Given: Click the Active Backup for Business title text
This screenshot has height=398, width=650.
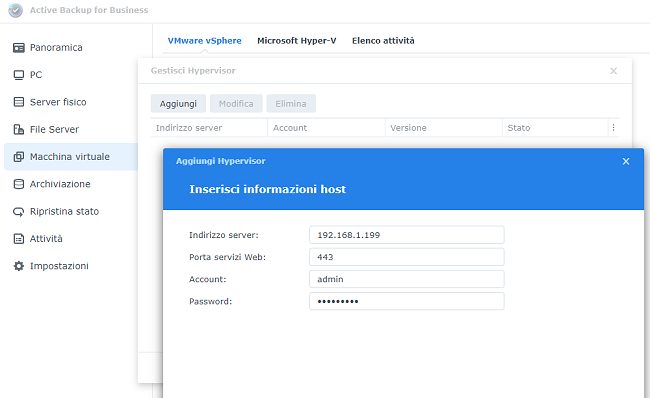Looking at the screenshot, I should click(x=89, y=10).
